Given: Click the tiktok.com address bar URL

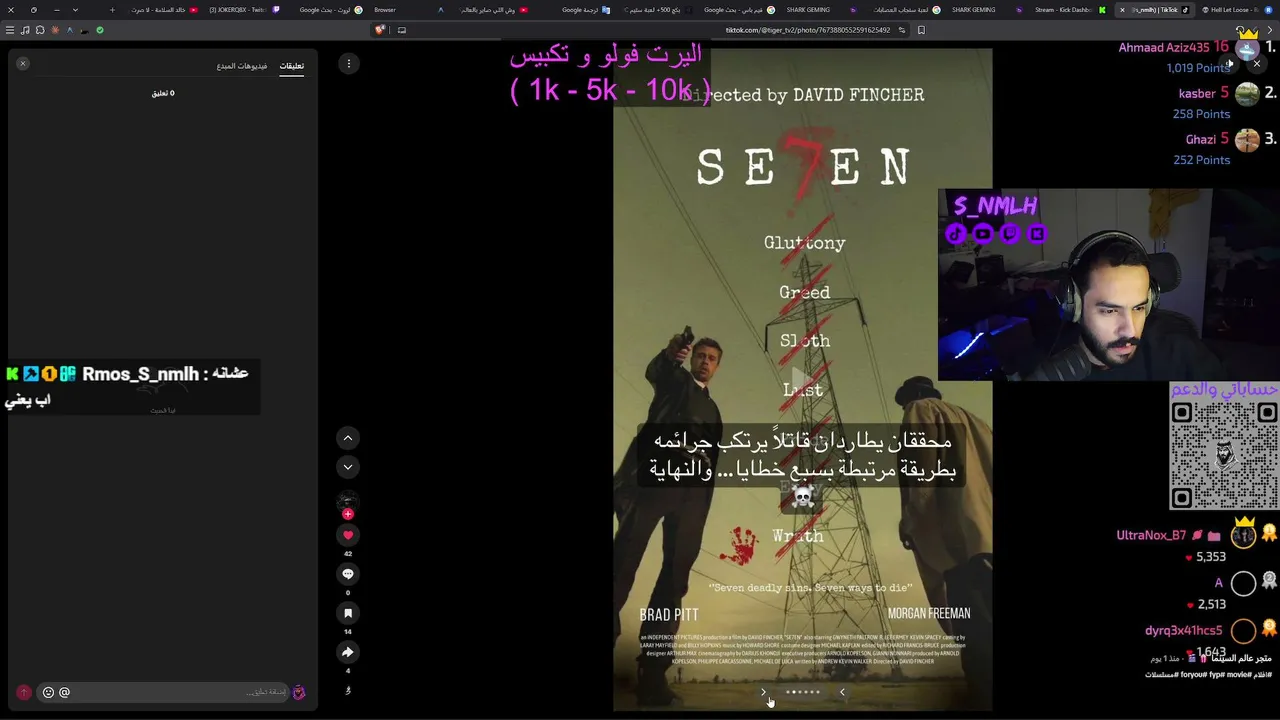Looking at the screenshot, I should pyautogui.click(x=808, y=30).
